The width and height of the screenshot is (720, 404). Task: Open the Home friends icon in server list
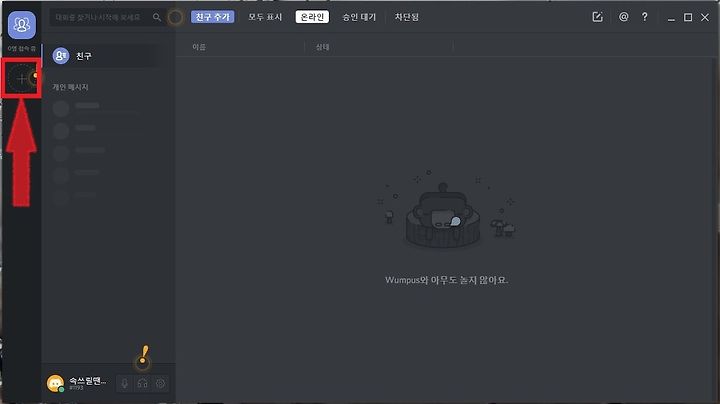pos(22,25)
